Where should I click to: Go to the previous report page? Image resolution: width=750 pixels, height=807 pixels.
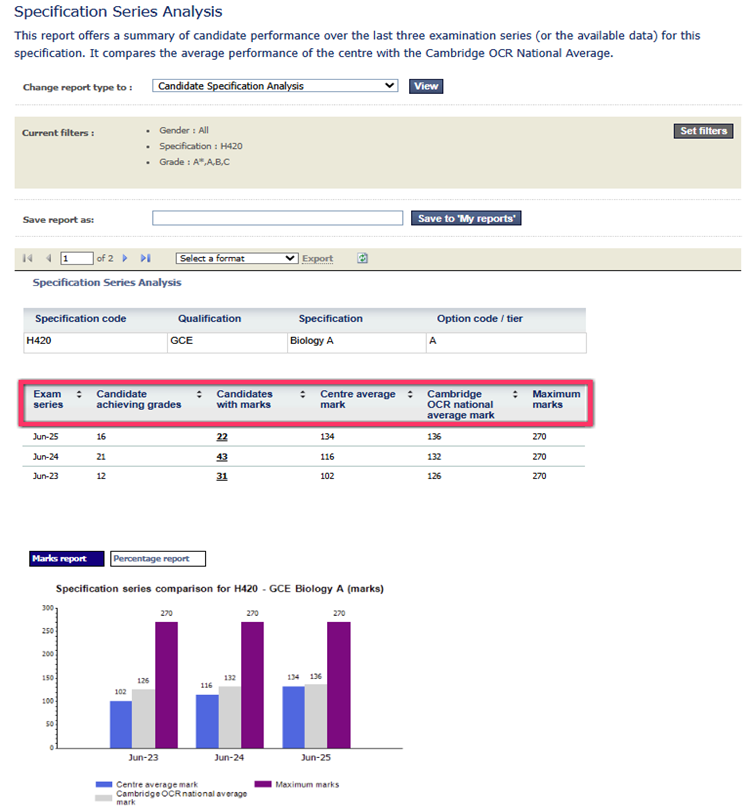click(x=47, y=258)
